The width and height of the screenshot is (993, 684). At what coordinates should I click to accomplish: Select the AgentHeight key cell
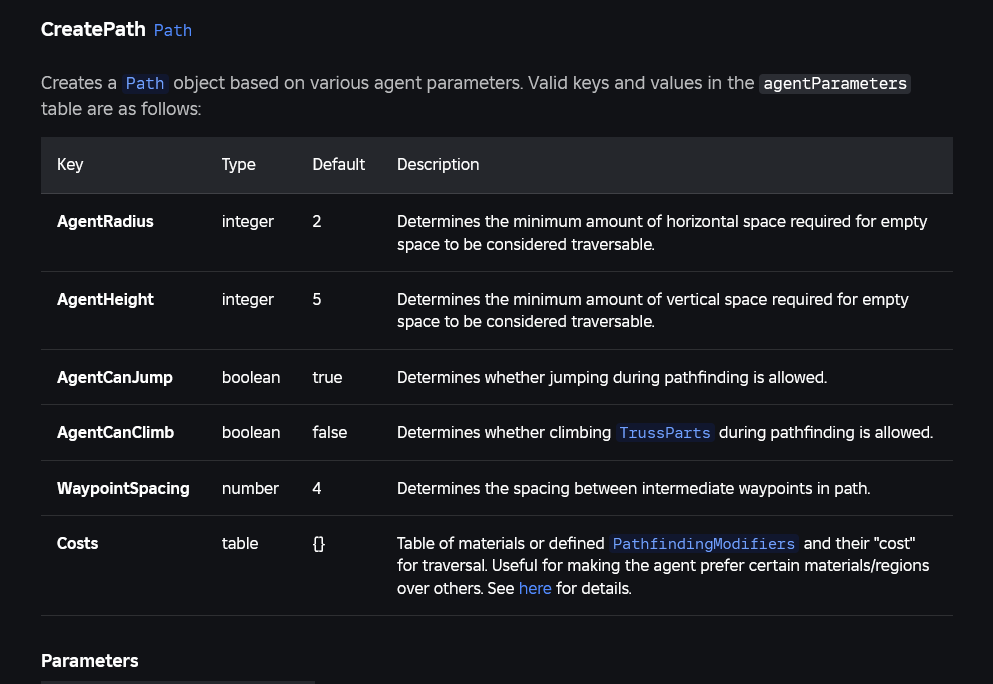coord(105,300)
